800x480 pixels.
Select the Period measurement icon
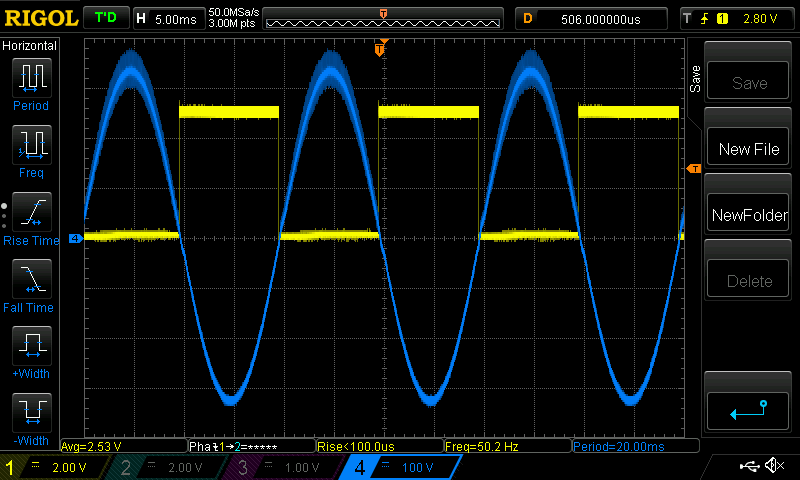pyautogui.click(x=31, y=78)
